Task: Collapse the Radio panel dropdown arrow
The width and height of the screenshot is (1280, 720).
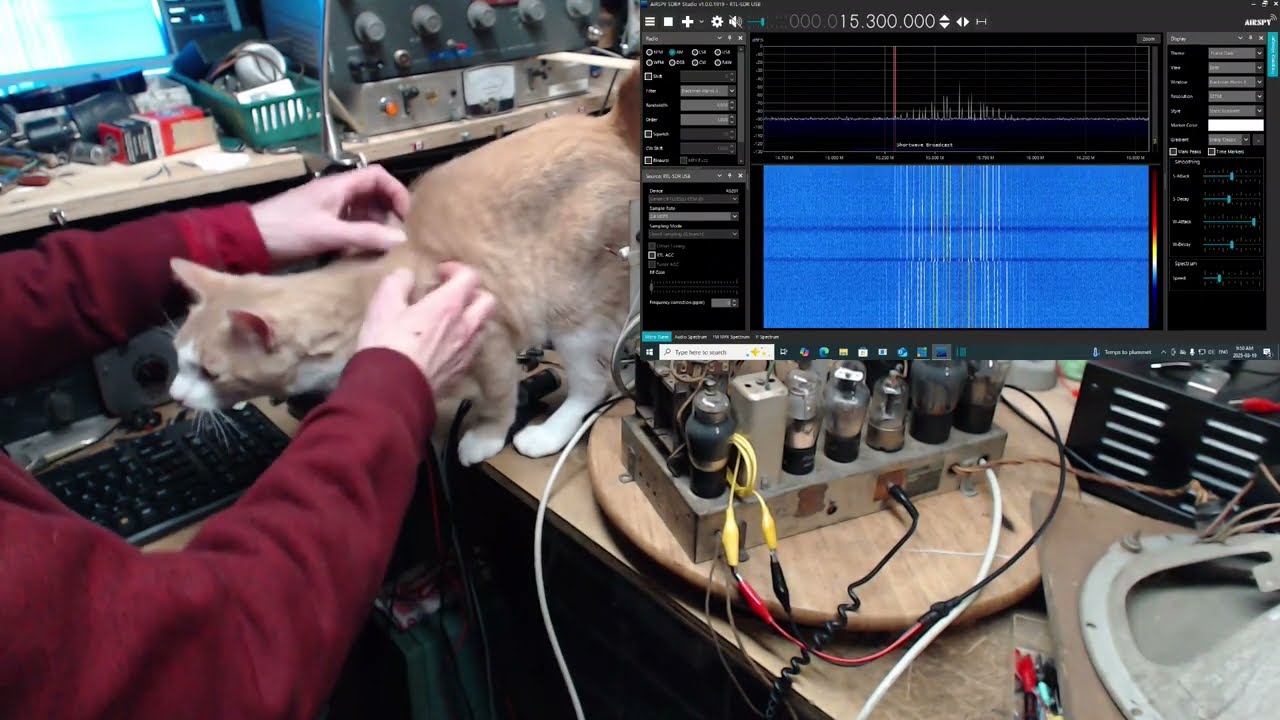Action: [719, 38]
